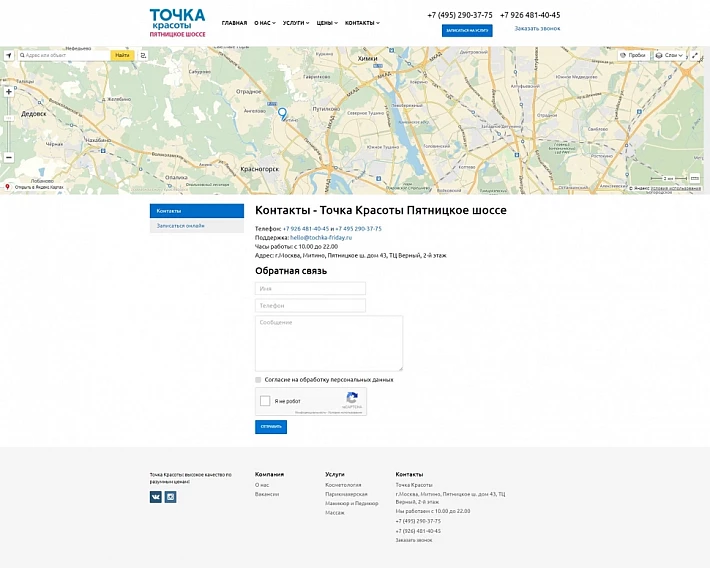Click the map route-building icon
The width and height of the screenshot is (710, 568).
tap(143, 55)
